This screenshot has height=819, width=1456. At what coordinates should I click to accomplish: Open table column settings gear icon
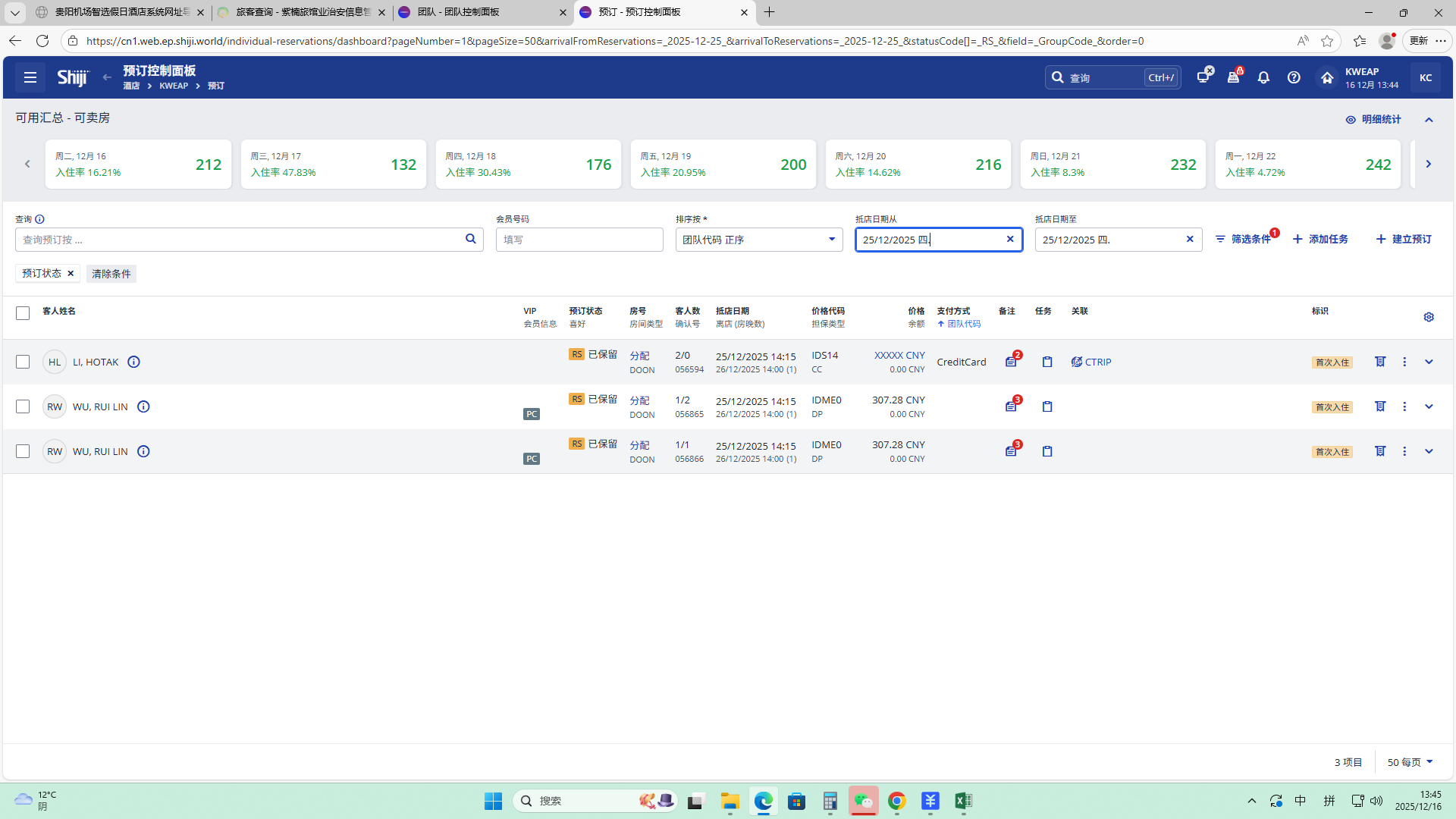click(1429, 317)
